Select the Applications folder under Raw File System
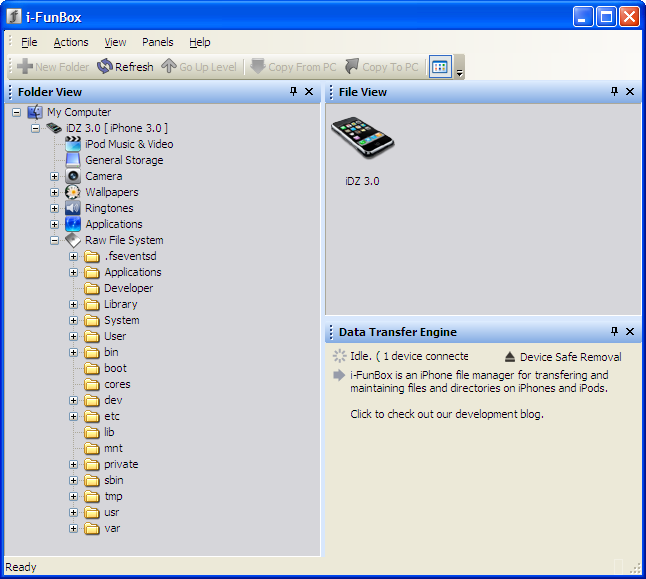Viewport: 646px width, 579px height. 133,272
